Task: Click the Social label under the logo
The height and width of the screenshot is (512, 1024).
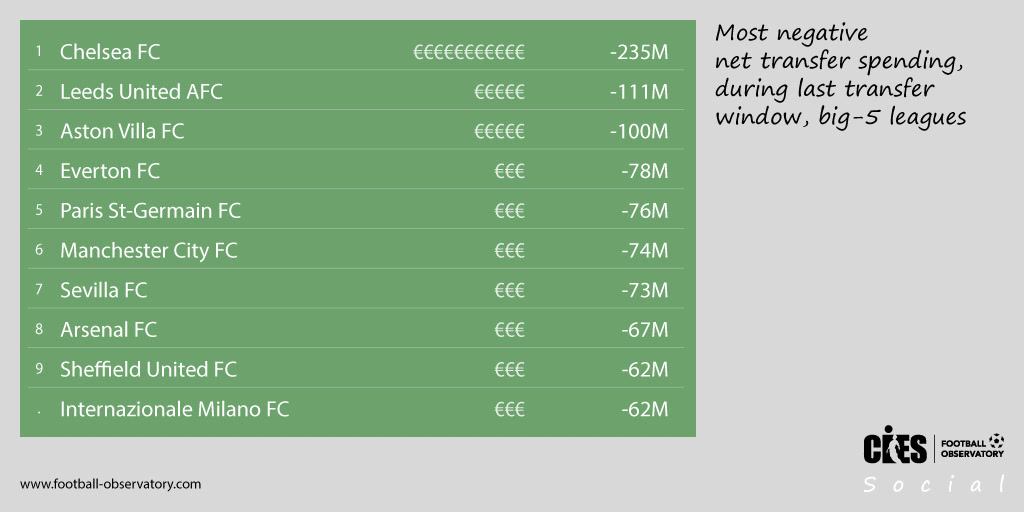Action: click(934, 485)
